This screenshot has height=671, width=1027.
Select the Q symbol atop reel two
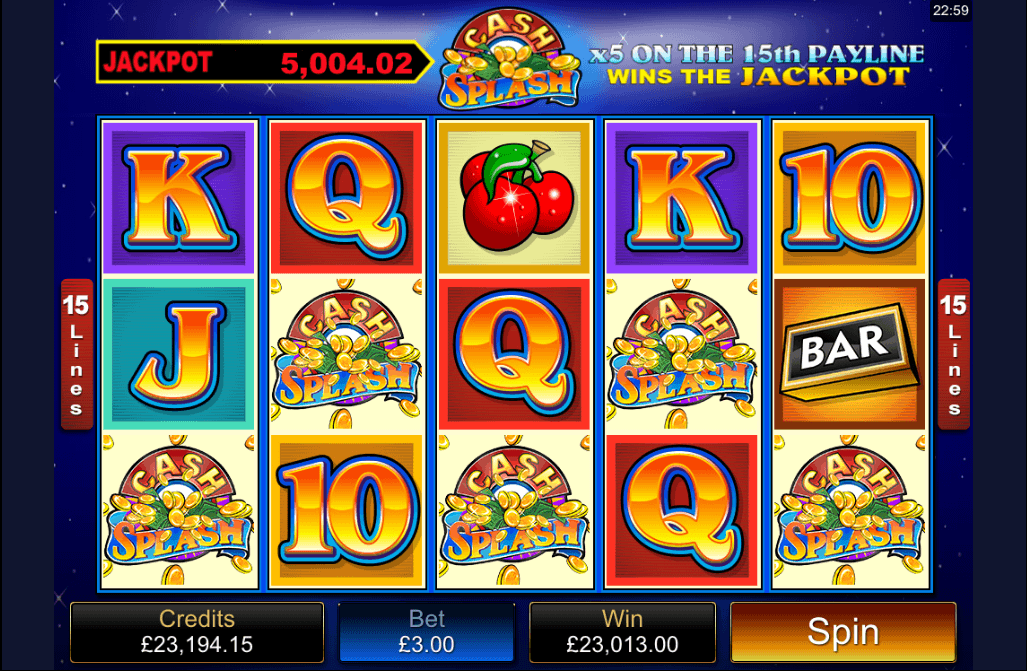(x=346, y=197)
